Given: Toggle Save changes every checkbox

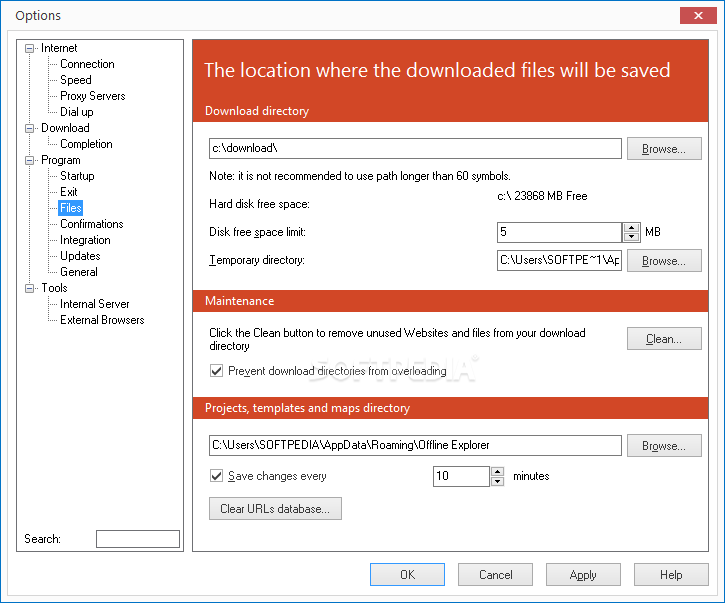Looking at the screenshot, I should coord(216,476).
